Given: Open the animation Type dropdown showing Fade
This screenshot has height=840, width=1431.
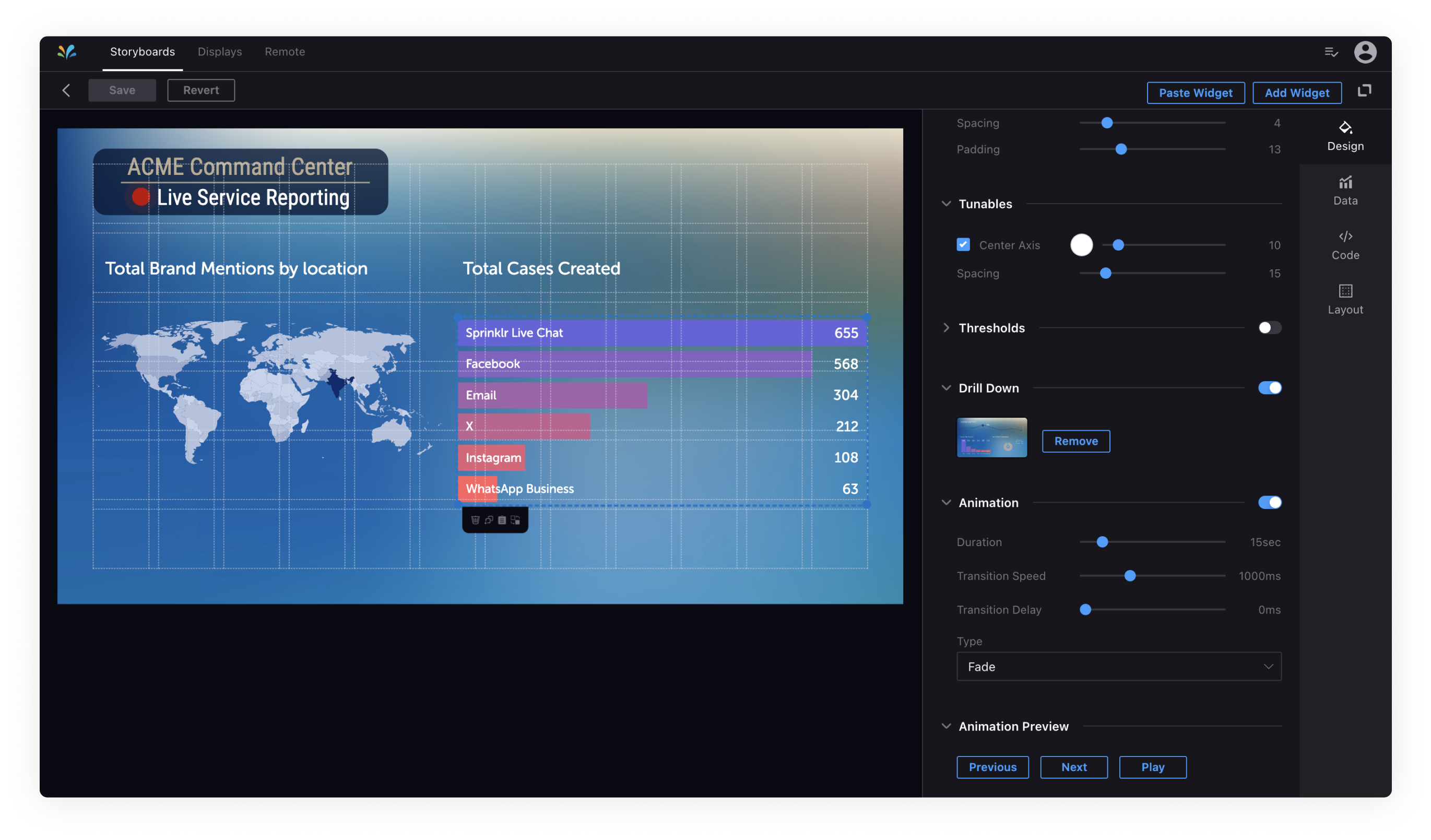Looking at the screenshot, I should click(1119, 666).
